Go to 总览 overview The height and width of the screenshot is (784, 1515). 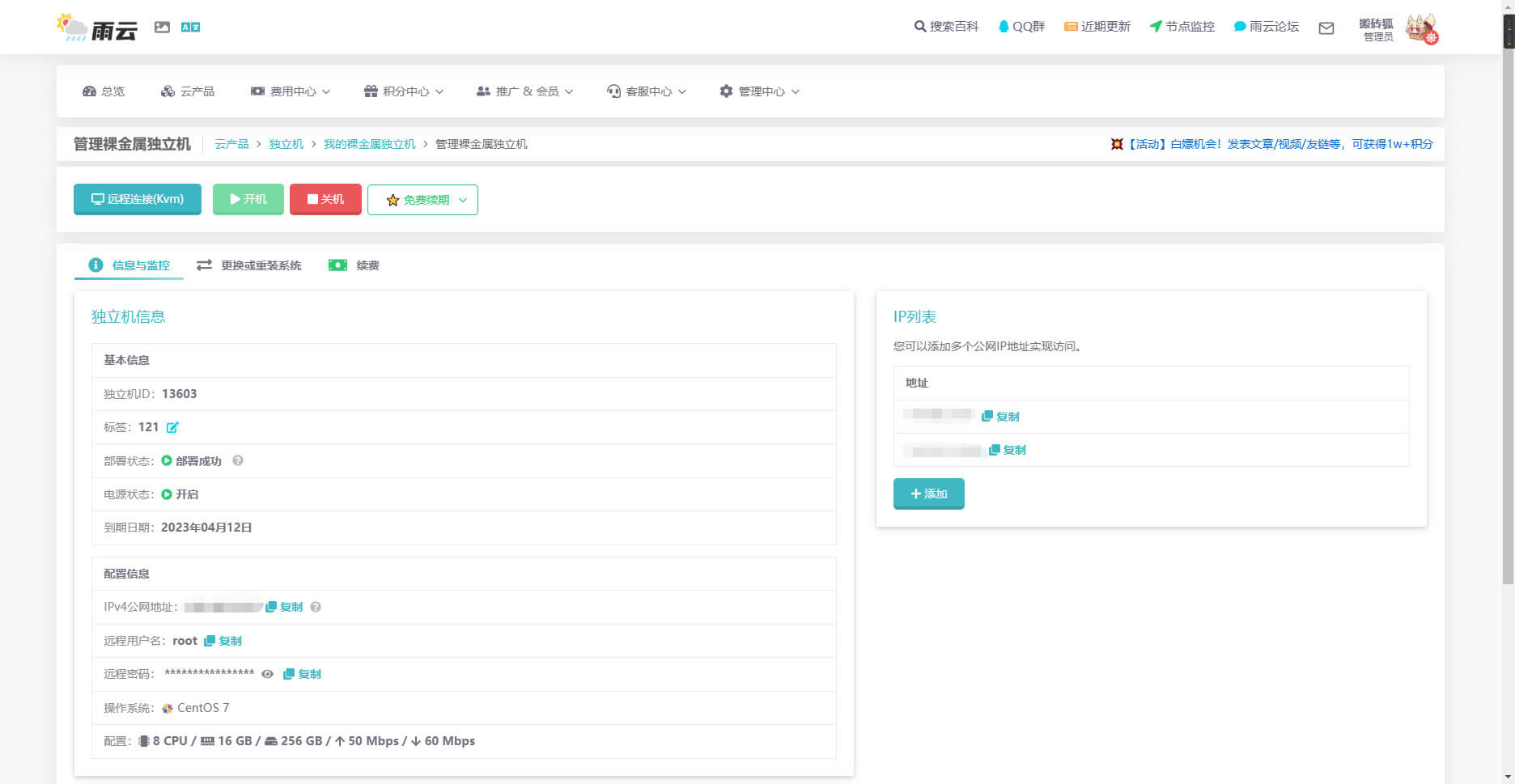pos(104,91)
